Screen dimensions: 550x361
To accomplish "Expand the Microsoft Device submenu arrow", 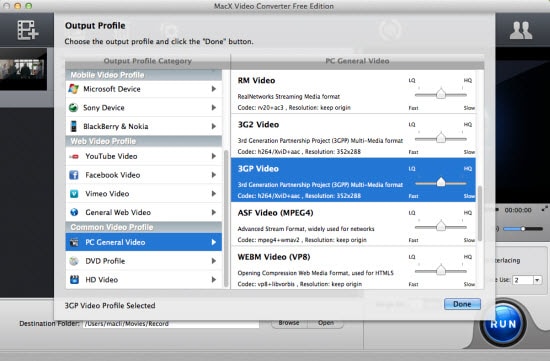I will click(214, 89).
